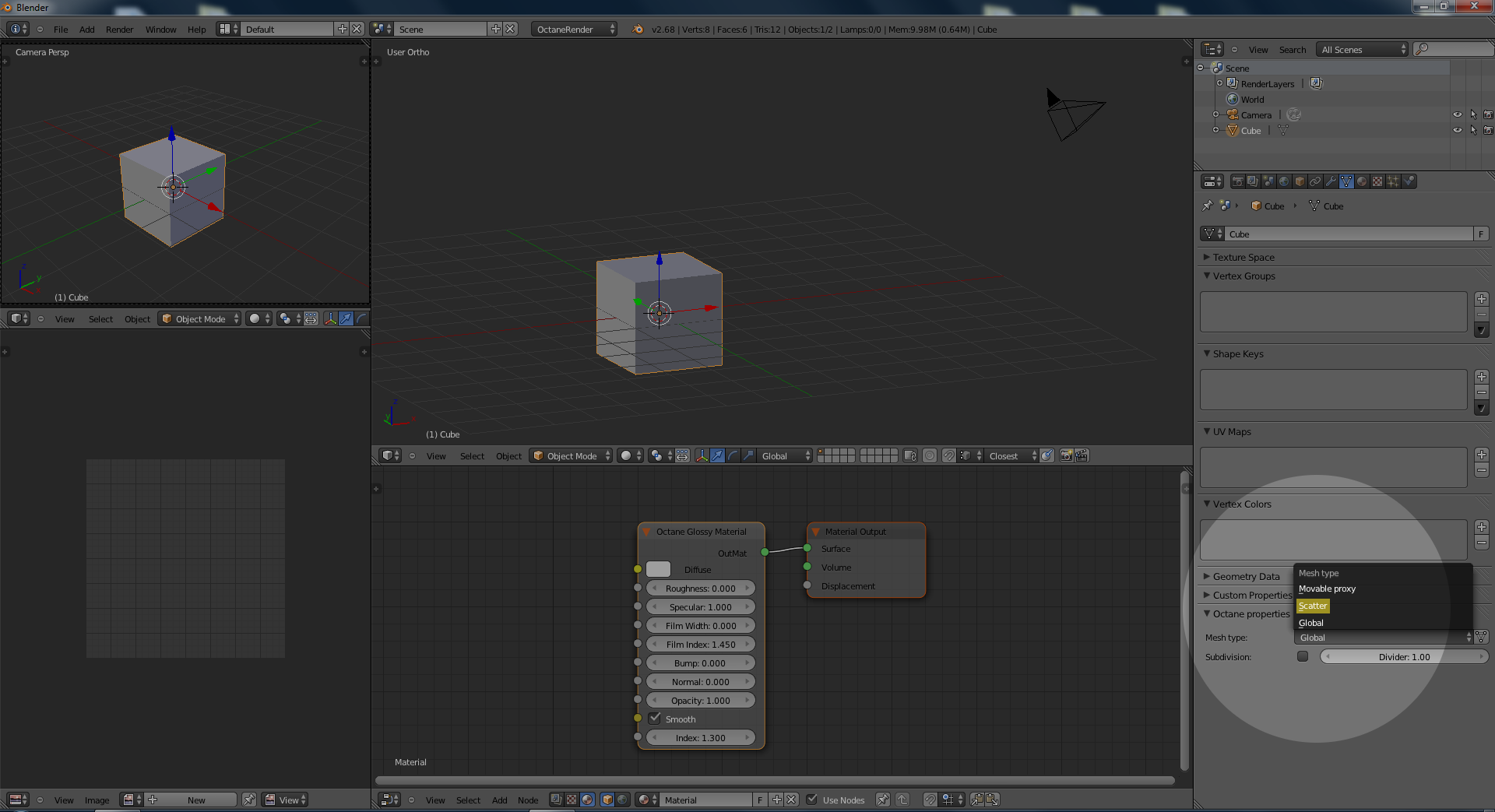Open the OctaneRender engine dropdown
This screenshot has height=812, width=1495.
click(x=575, y=29)
